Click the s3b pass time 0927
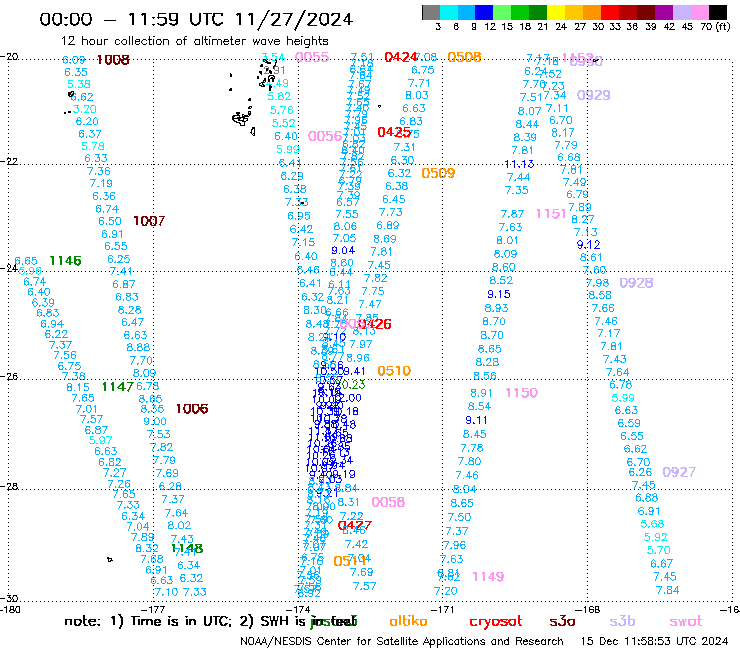740x650 pixels. (679, 472)
